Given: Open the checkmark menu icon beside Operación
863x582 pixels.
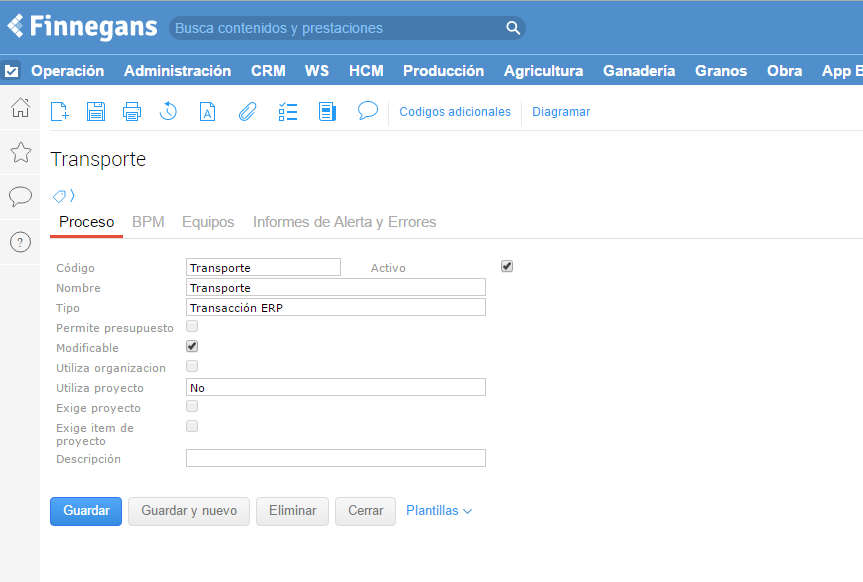Looking at the screenshot, I should [12, 71].
